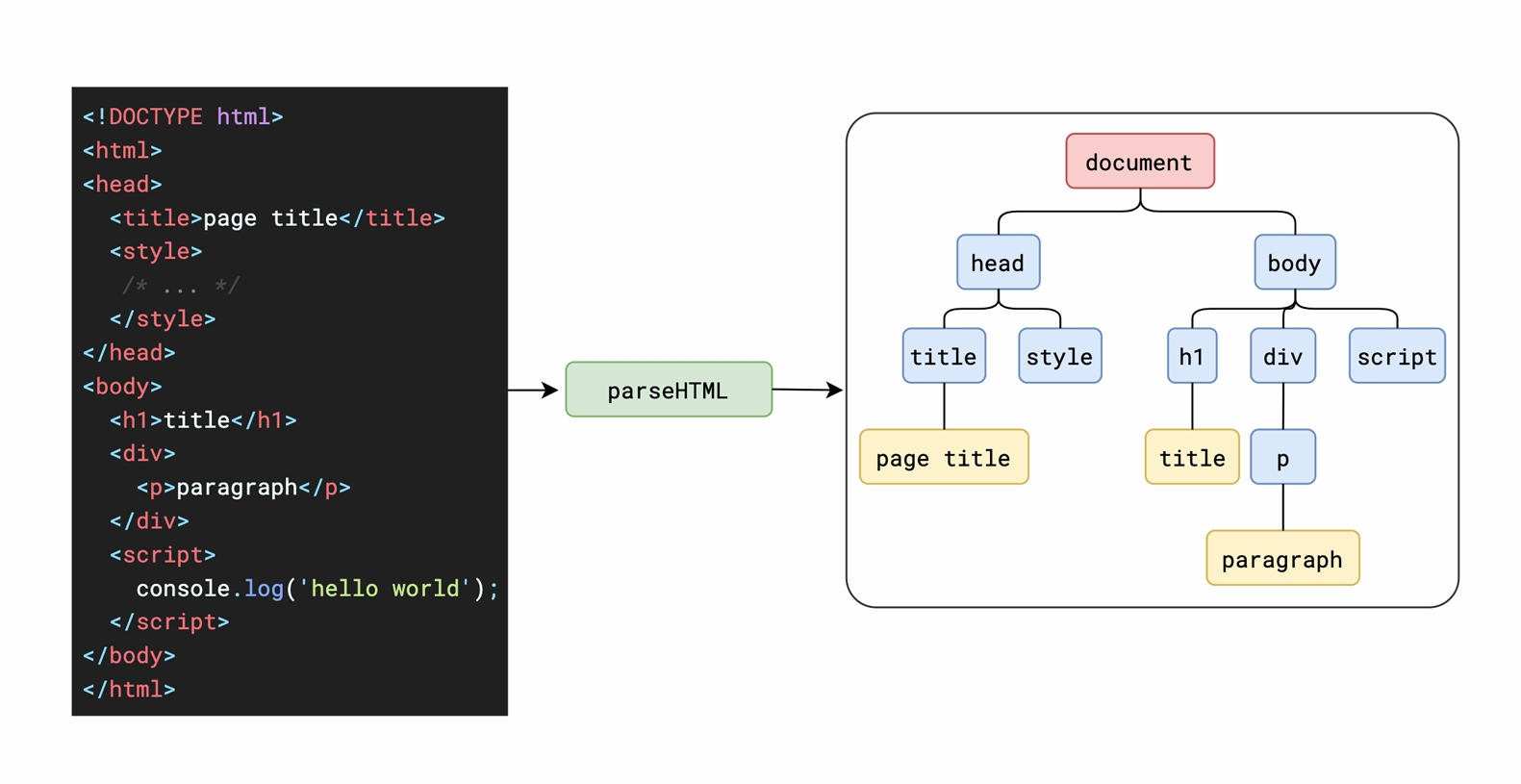Click the closing '</div>' code line
Image resolution: width=1521 pixels, height=784 pixels.
point(149,520)
